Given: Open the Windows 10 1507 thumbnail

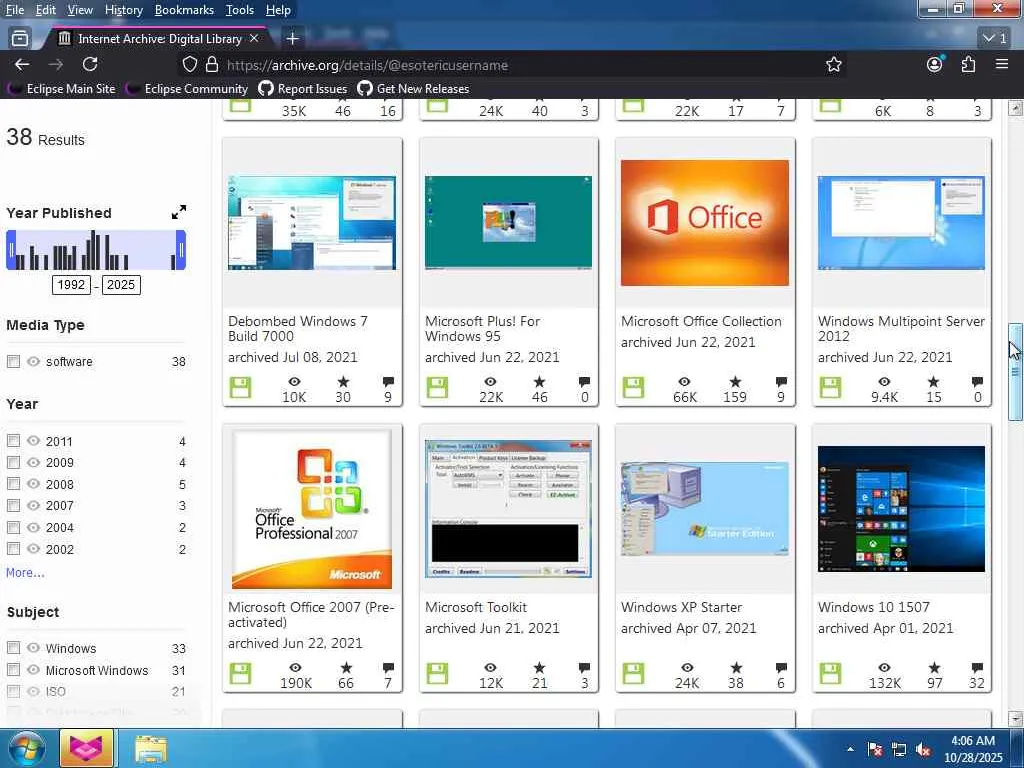Looking at the screenshot, I should [x=901, y=509].
